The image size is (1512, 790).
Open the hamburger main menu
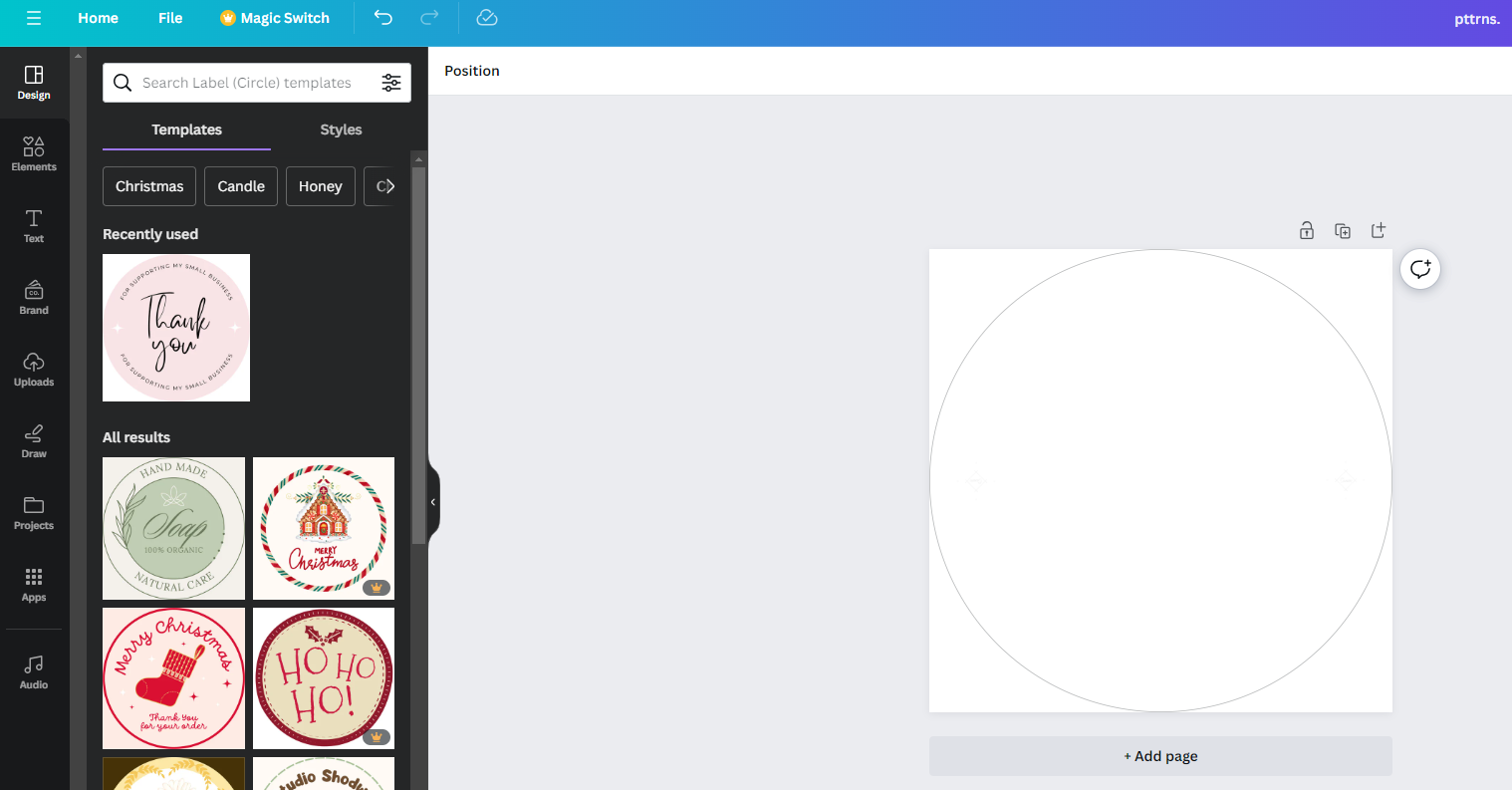point(34,18)
